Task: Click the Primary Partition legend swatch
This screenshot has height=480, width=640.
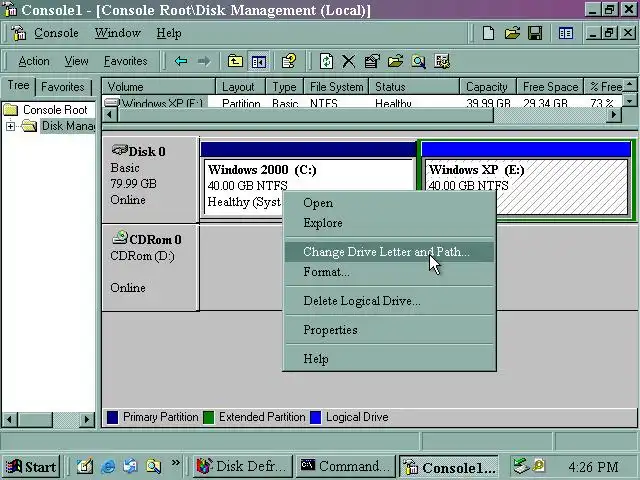Action: [x=112, y=417]
